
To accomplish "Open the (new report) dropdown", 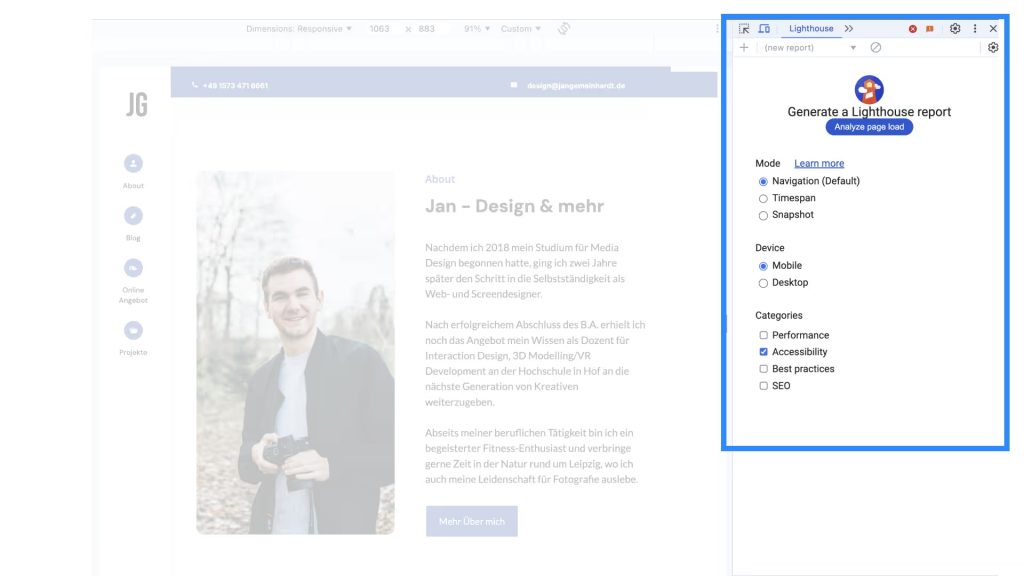I will point(810,47).
